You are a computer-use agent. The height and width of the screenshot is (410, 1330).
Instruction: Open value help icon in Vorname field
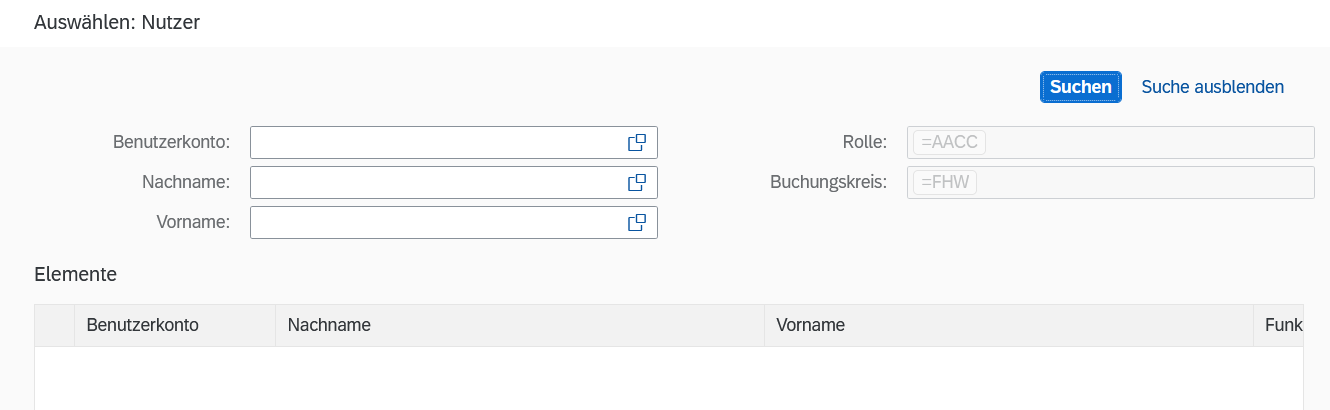click(x=637, y=223)
